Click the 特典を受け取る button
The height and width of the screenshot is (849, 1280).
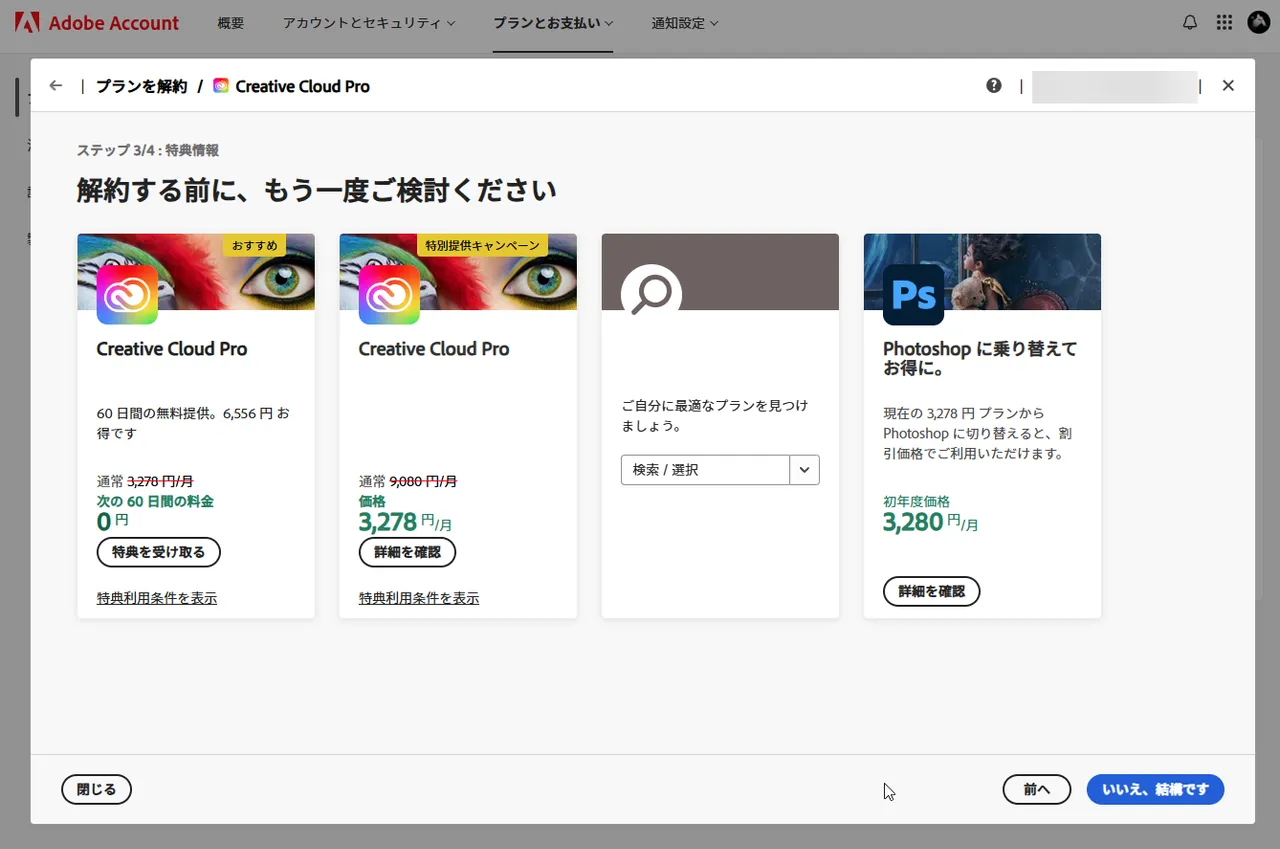point(158,552)
